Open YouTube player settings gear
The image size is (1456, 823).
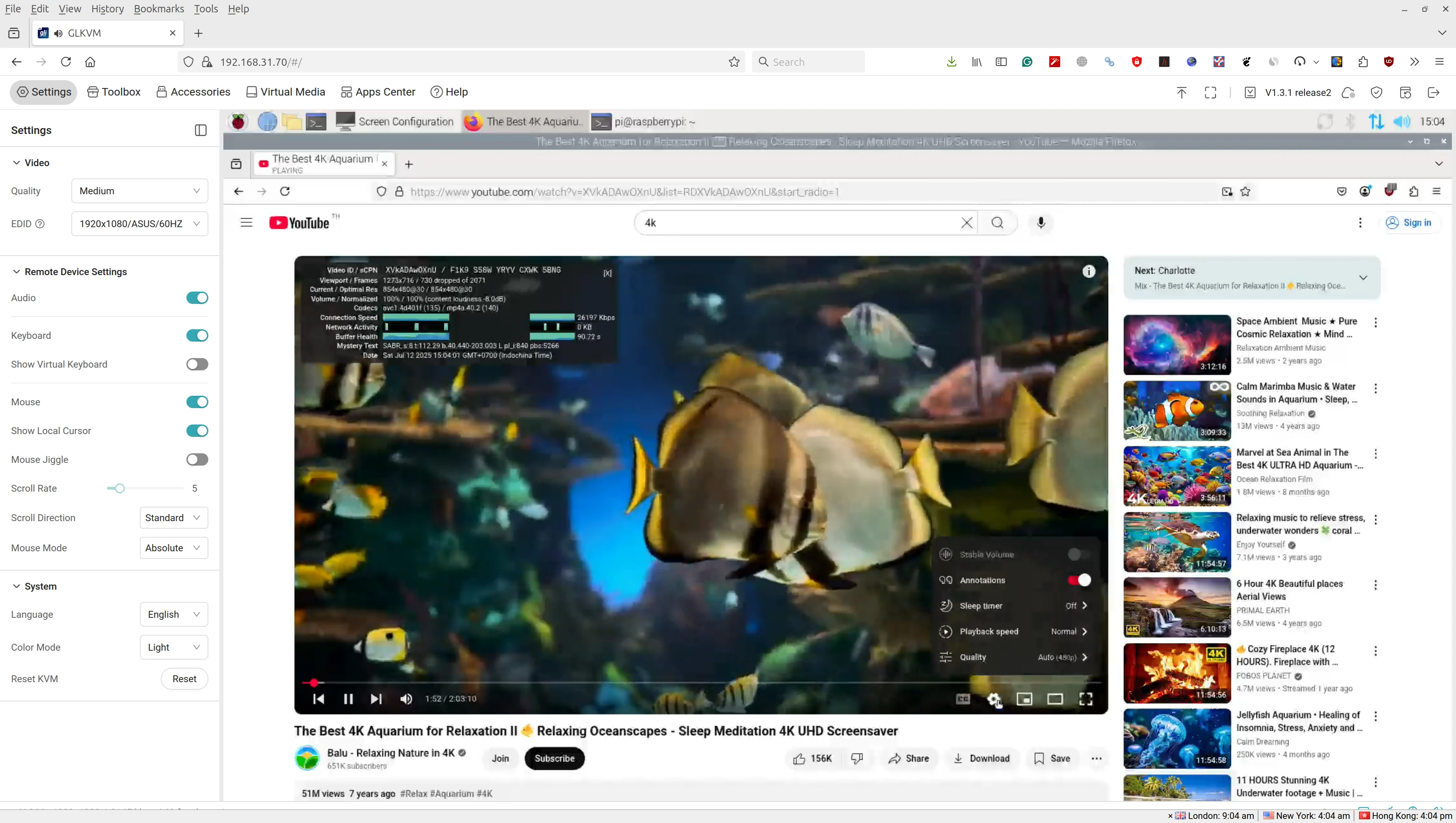(x=994, y=699)
